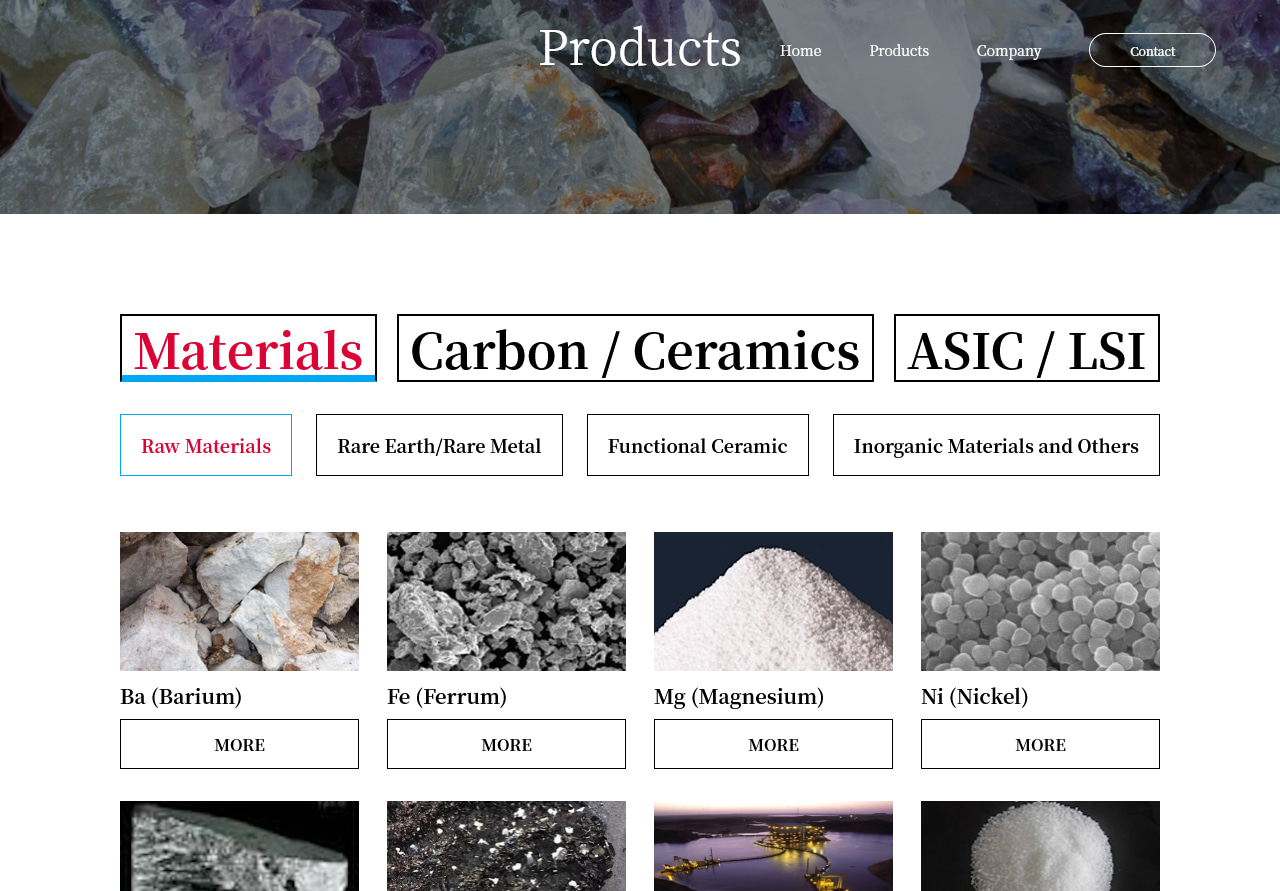Open the Products navigation link

(899, 50)
